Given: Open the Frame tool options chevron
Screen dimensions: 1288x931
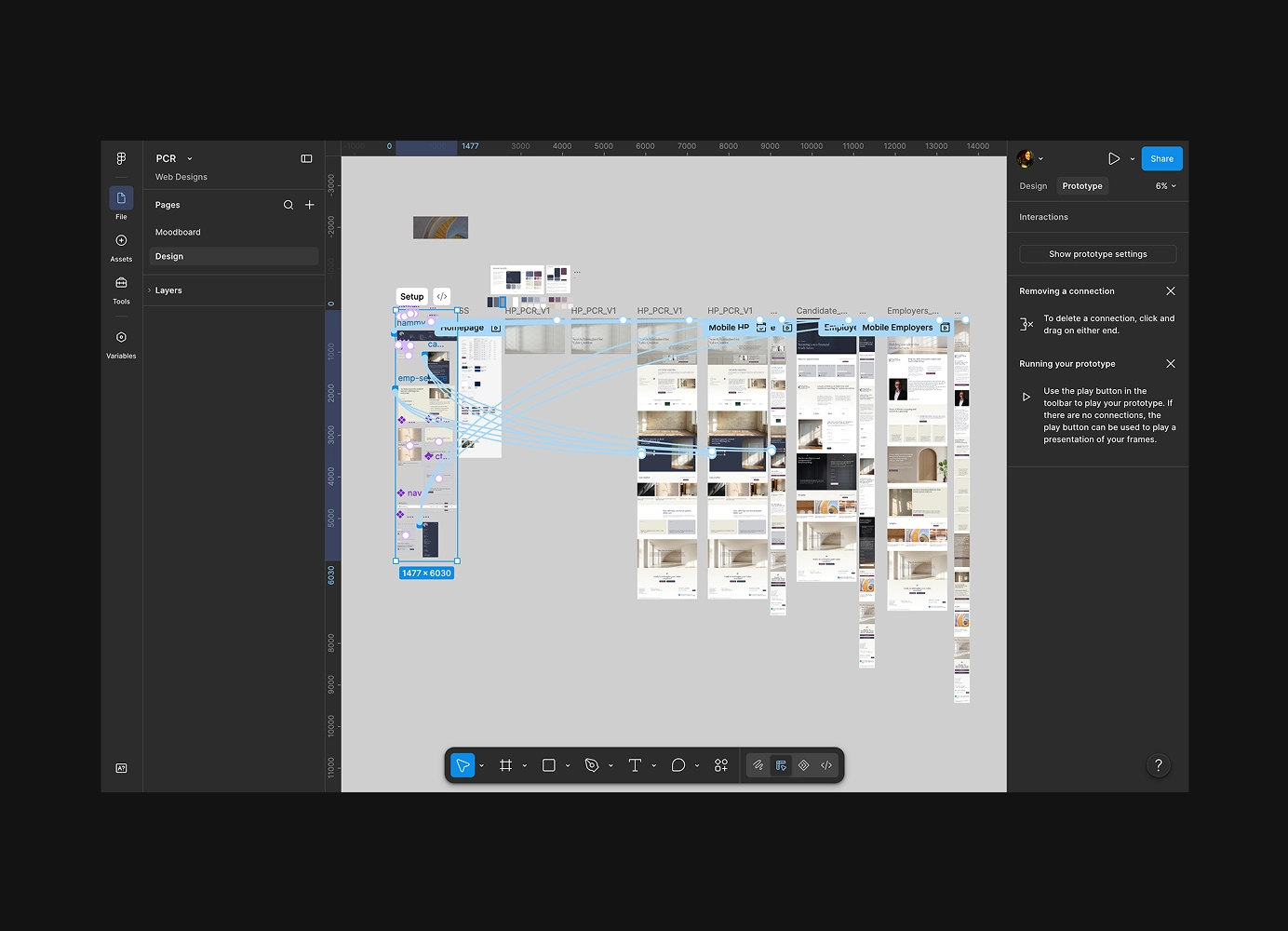Looking at the screenshot, I should 525,765.
